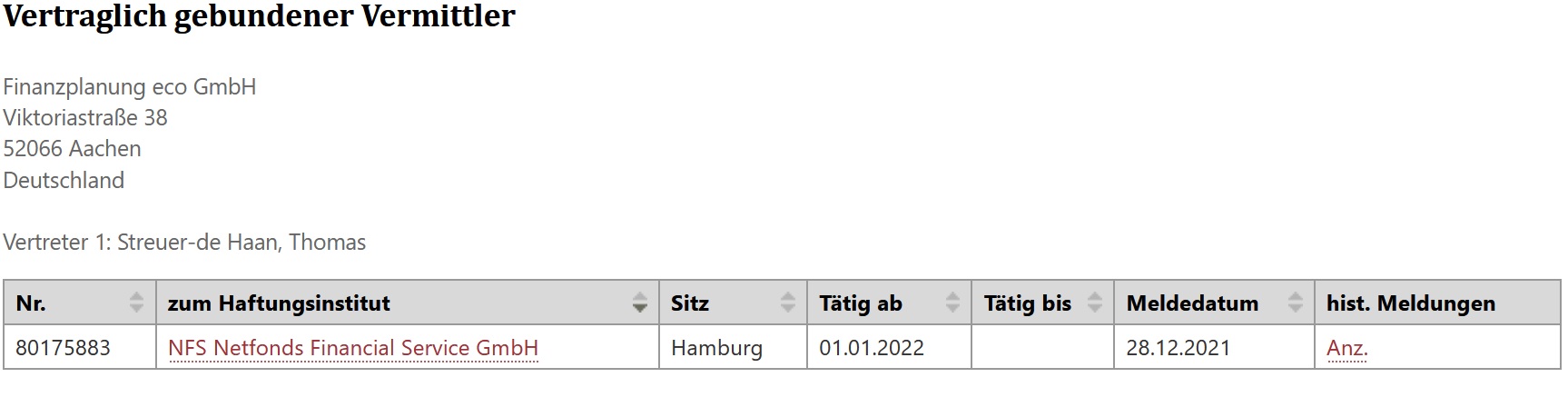
Task: Open NFS Netfonds Financial Service GmbH link
Action: [353, 348]
